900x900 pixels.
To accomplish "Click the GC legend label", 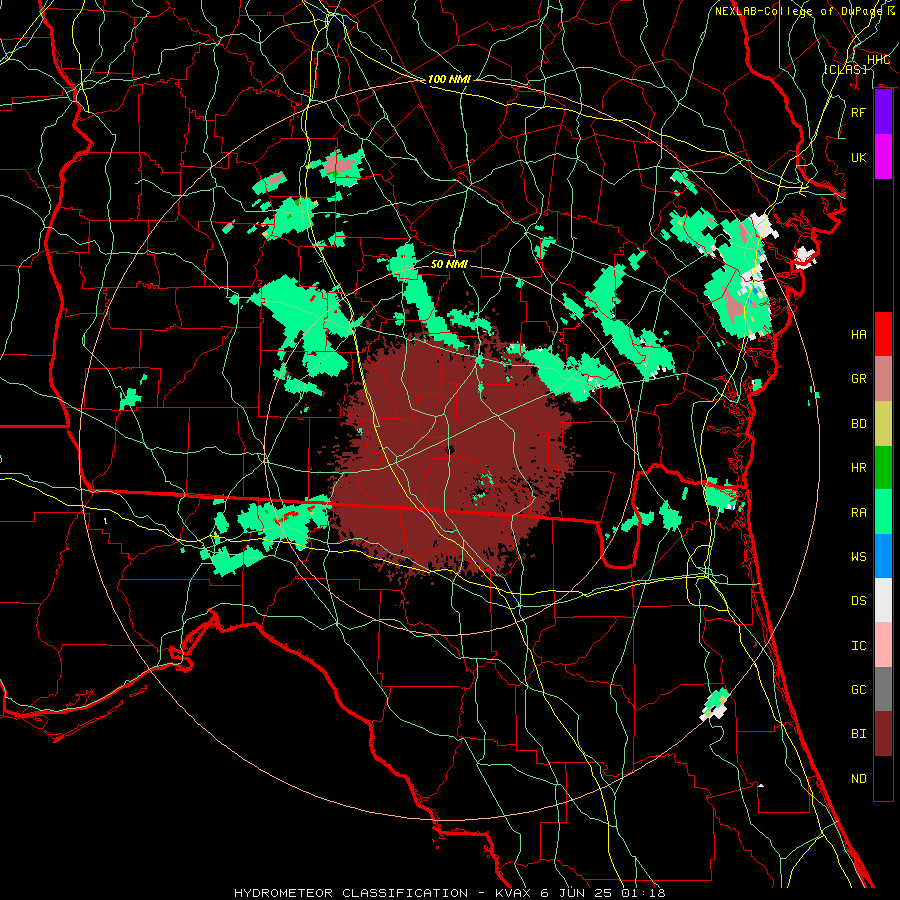I will tap(858, 689).
